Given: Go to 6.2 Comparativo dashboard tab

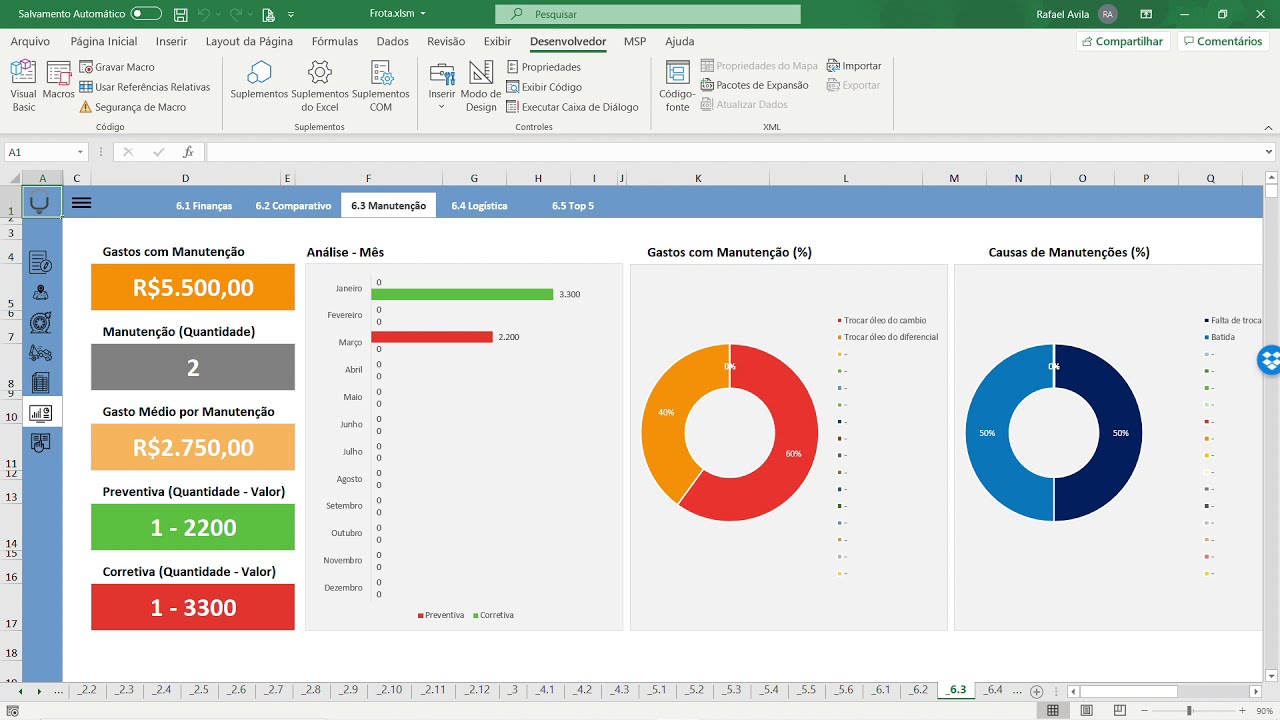Looking at the screenshot, I should 293,206.
